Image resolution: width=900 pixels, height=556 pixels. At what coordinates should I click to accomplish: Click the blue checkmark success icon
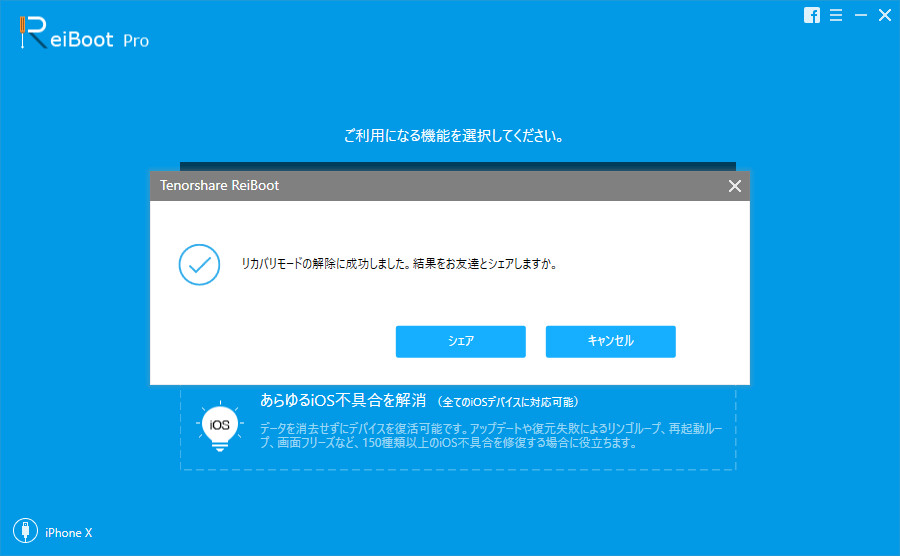point(199,265)
